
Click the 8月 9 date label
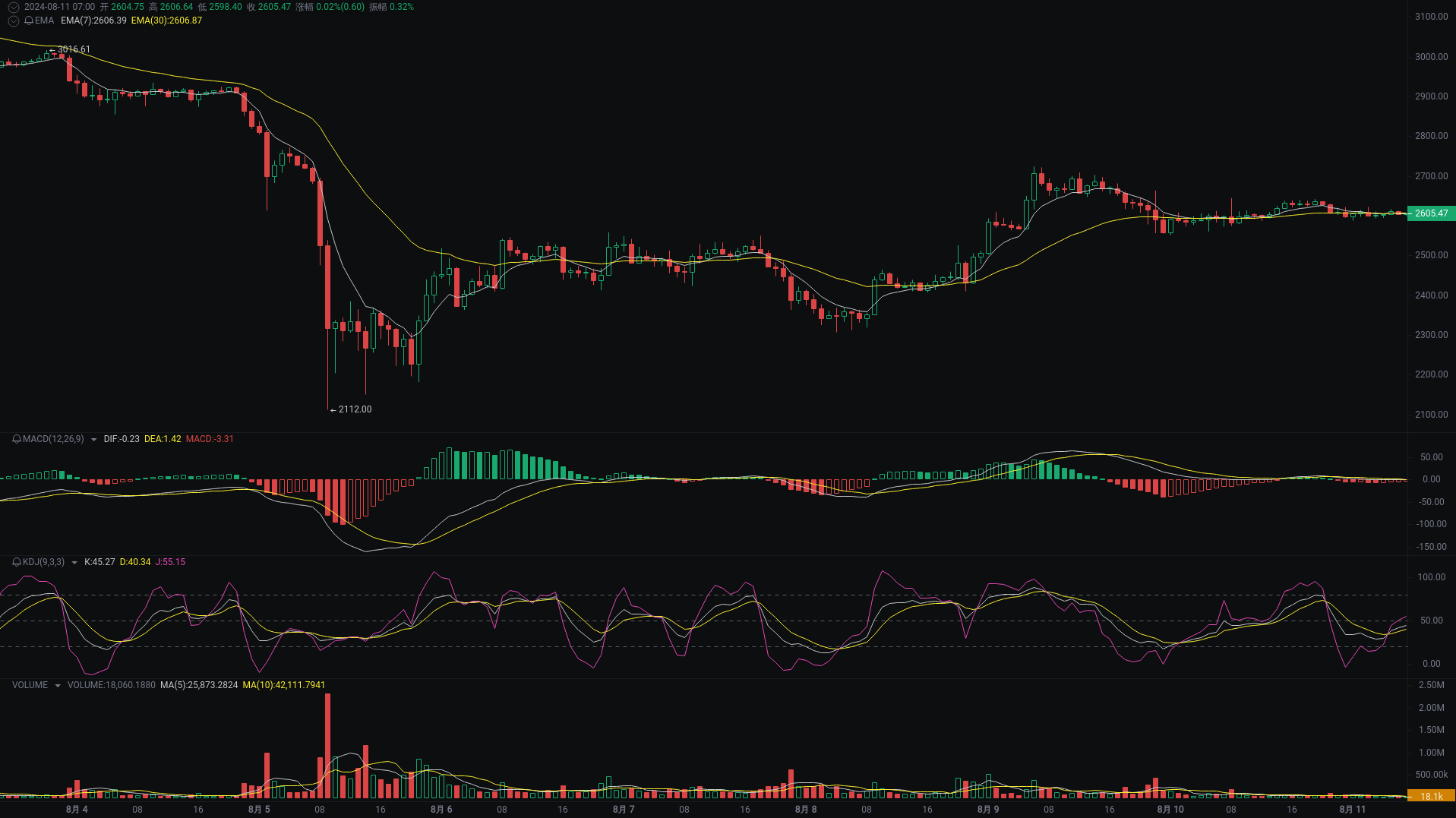click(988, 810)
